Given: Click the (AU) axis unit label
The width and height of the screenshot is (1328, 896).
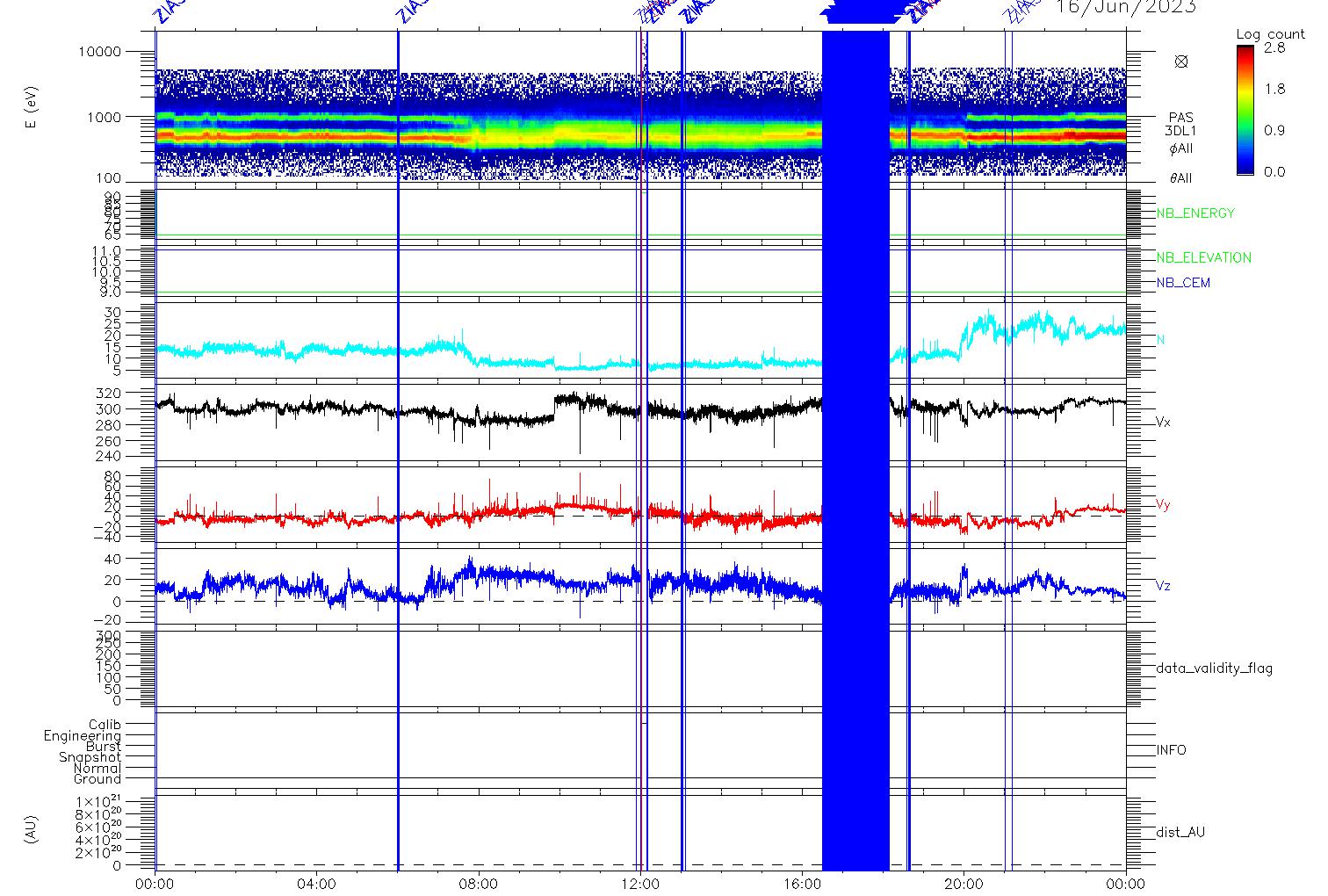Looking at the screenshot, I should pos(32,830).
